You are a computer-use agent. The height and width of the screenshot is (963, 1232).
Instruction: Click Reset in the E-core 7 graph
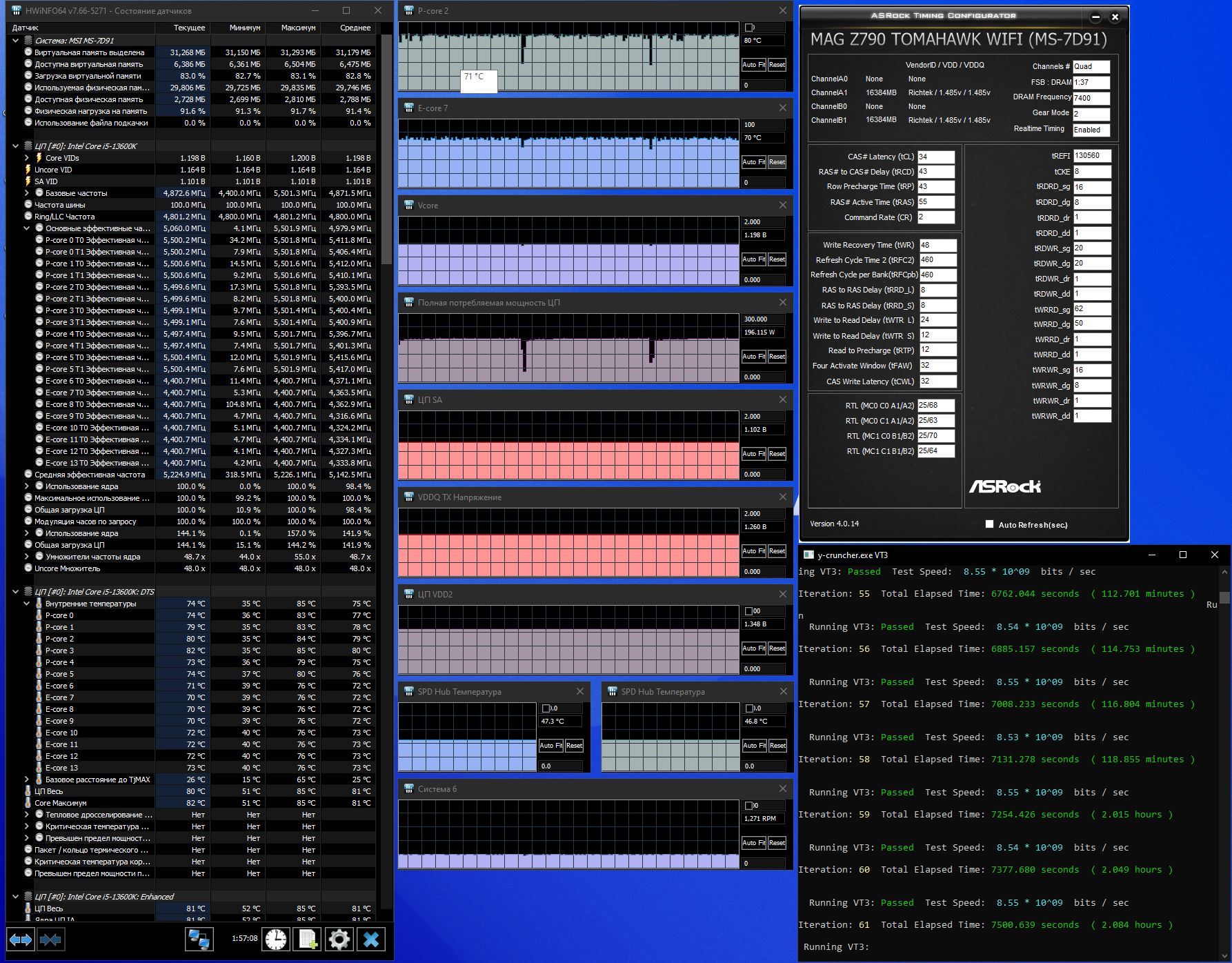777,162
